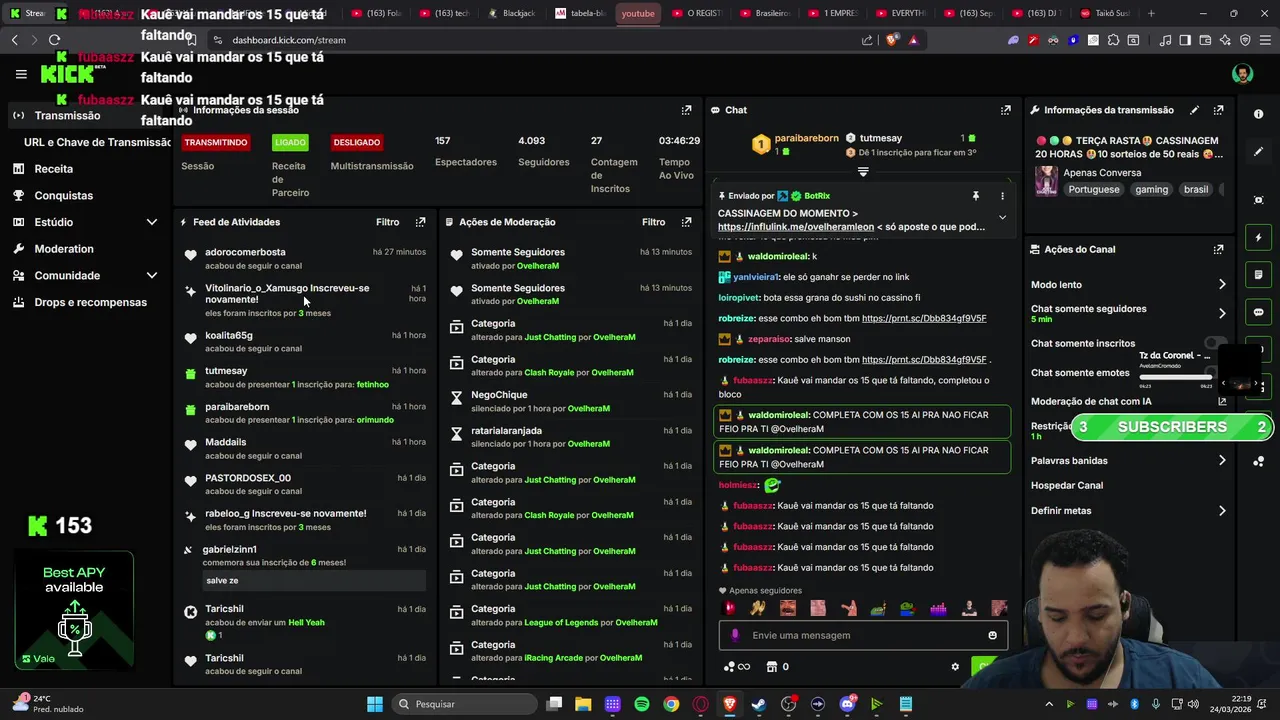Open Palavras banidas arrow
Image resolution: width=1280 pixels, height=720 pixels.
tap(1221, 461)
